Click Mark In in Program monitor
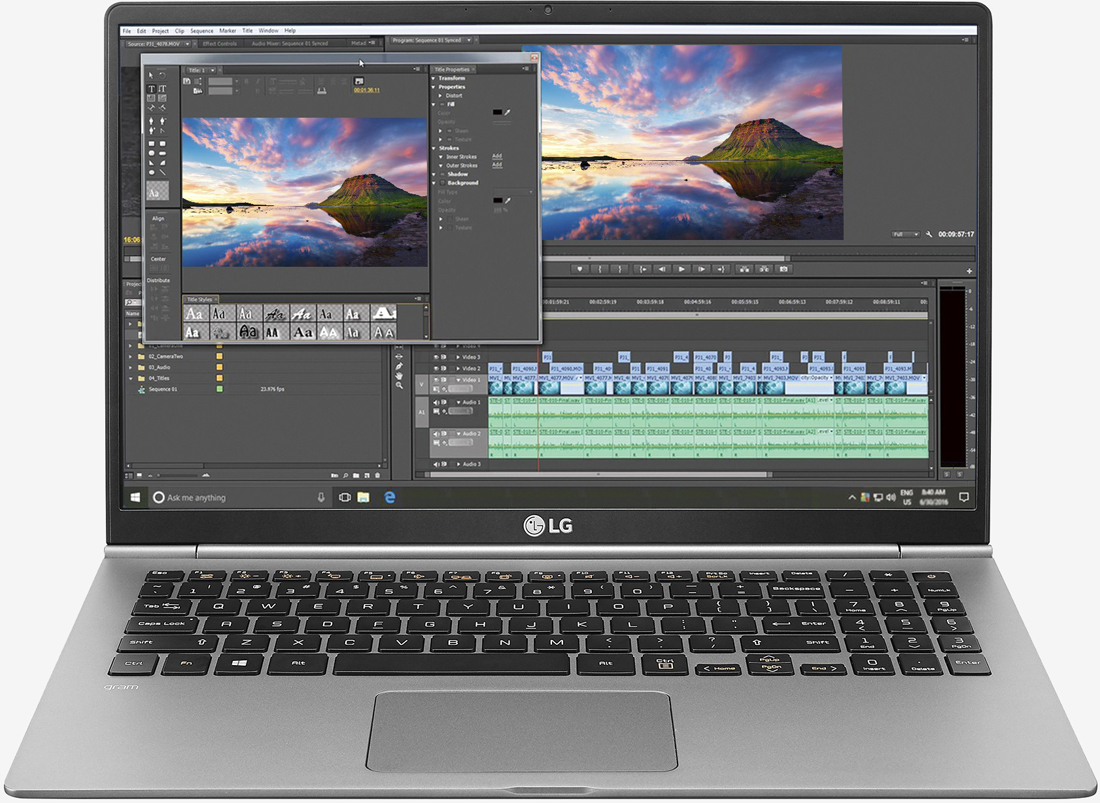Image resolution: width=1100 pixels, height=803 pixels. pos(600,269)
